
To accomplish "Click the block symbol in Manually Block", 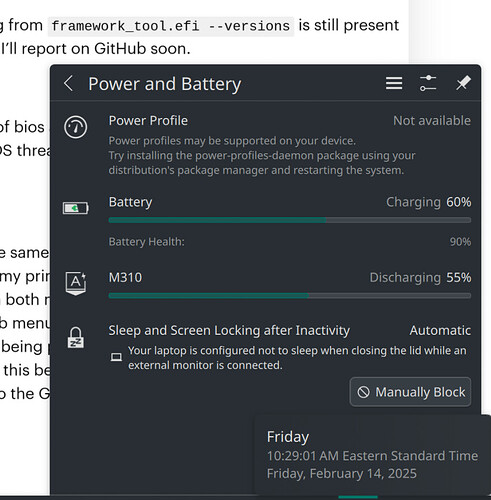I will pos(363,392).
